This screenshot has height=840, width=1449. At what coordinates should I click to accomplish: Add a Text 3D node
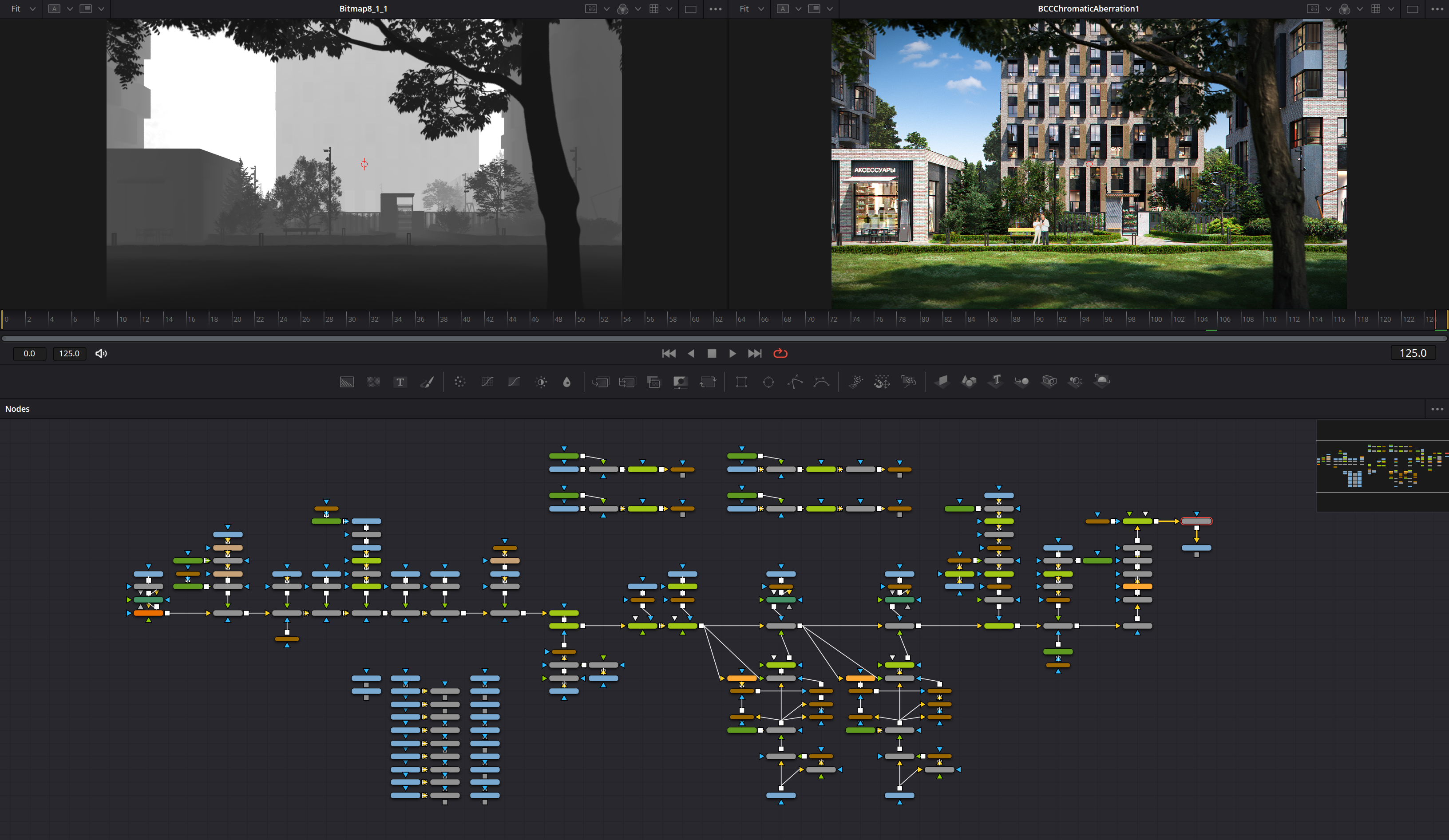pos(995,382)
